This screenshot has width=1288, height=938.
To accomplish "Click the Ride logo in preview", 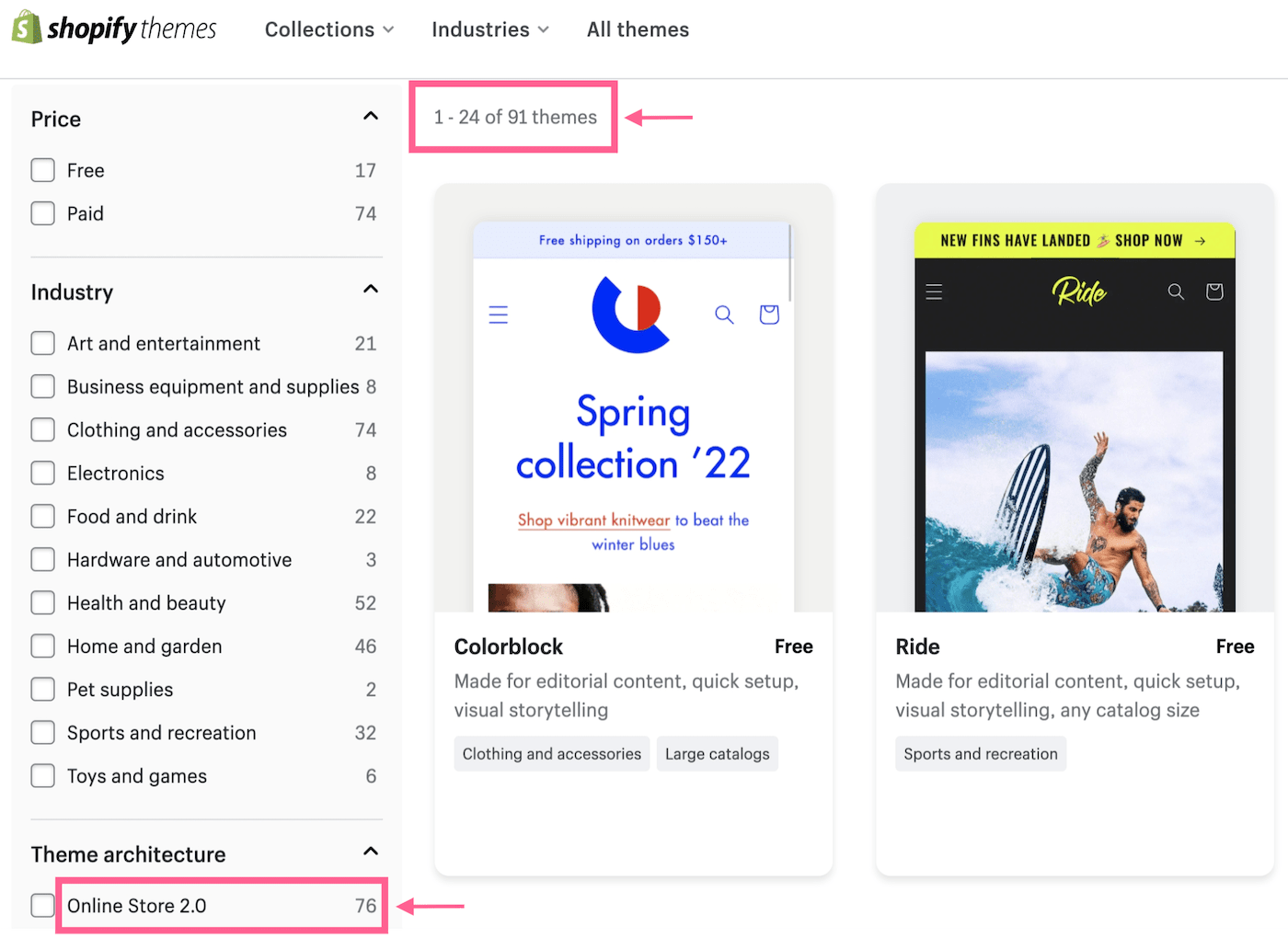I will pyautogui.click(x=1079, y=292).
